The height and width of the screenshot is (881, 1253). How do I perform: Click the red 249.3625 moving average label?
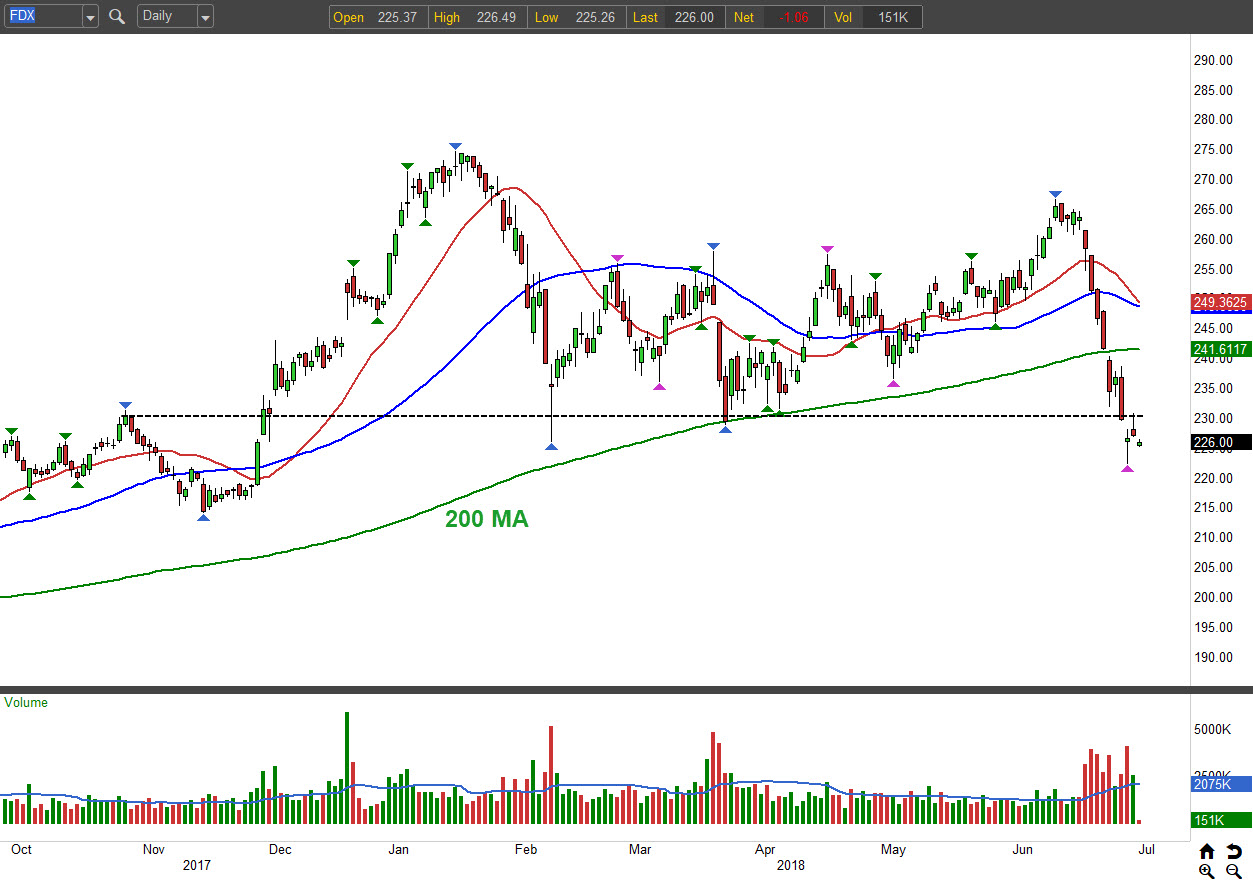point(1221,301)
